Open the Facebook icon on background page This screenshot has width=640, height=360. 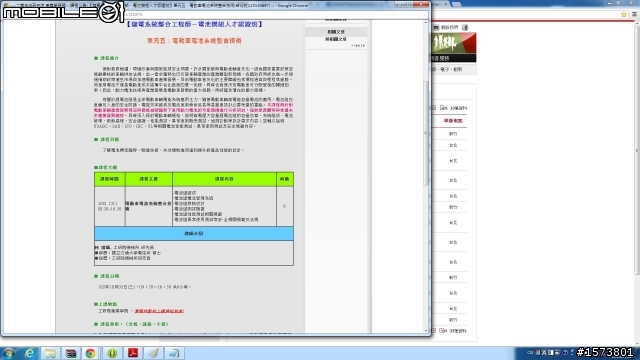click(x=465, y=27)
